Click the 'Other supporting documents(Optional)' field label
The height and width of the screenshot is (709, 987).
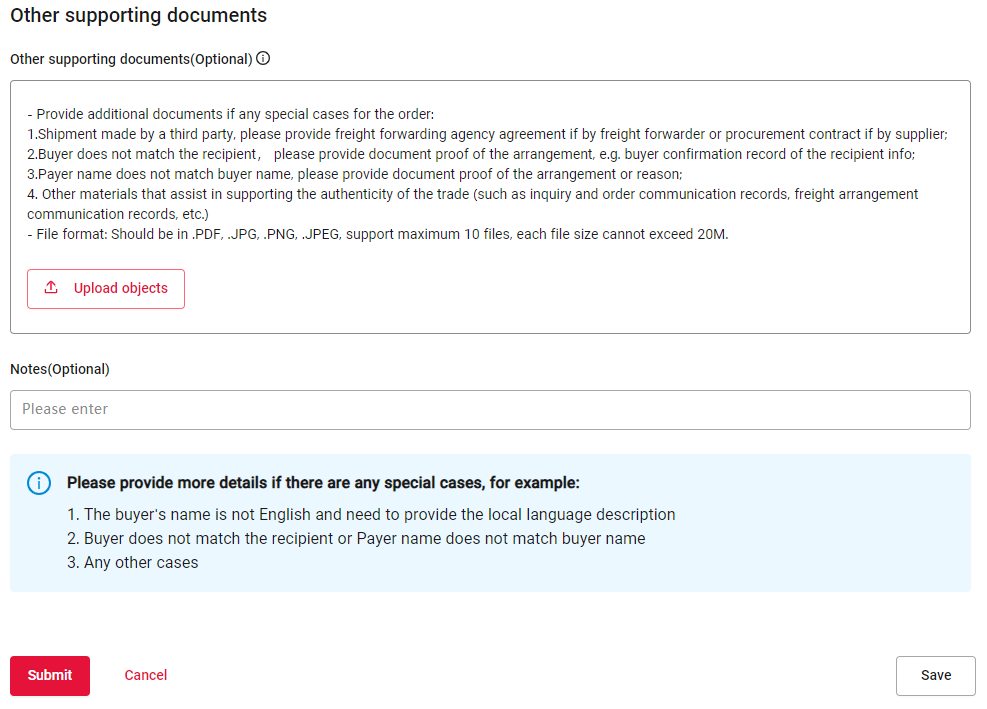[x=131, y=59]
